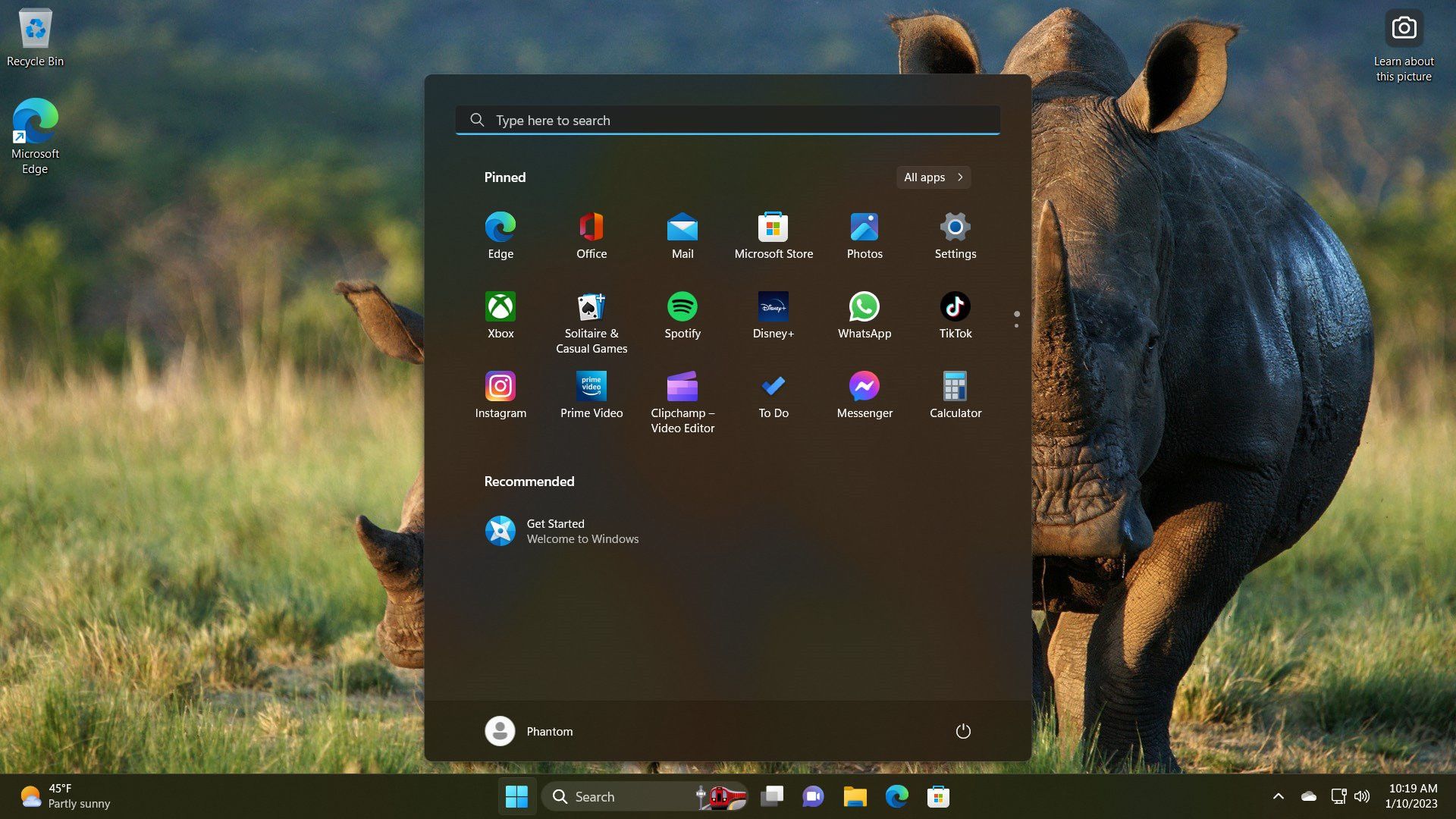Launch Clipchamp Video Editor

click(x=682, y=387)
